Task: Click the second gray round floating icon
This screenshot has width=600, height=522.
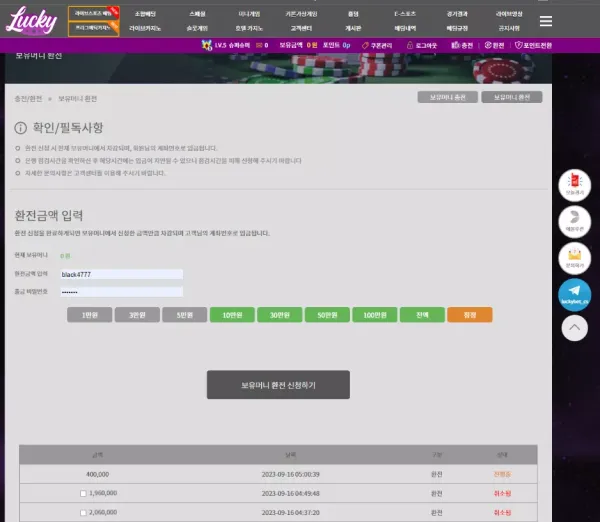Action: coord(574,222)
